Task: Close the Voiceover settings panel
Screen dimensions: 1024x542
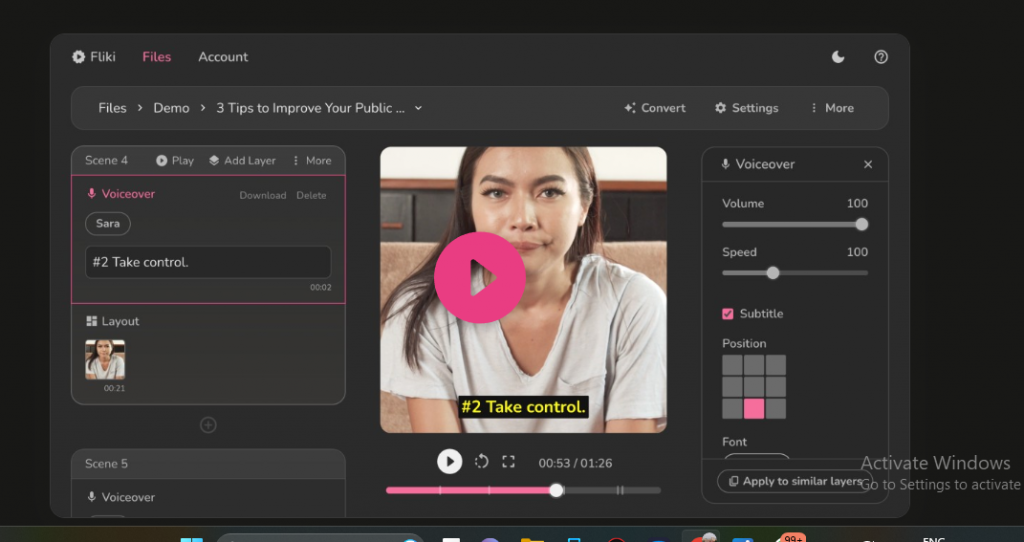Action: [868, 164]
